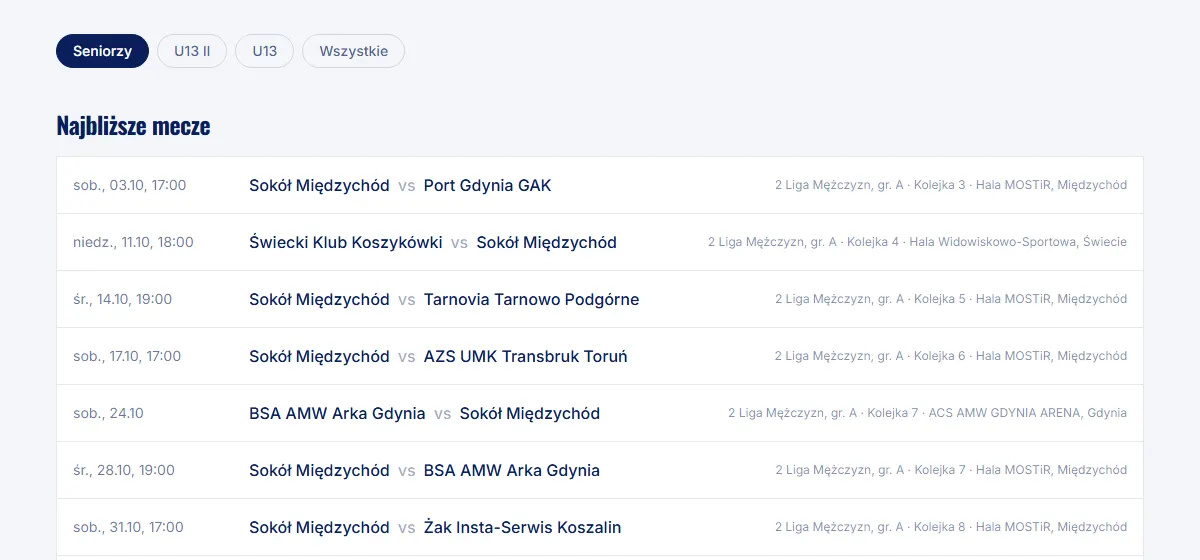The image size is (1200, 560).
Task: Open the Świecki Klub Koszykówki match row
Action: click(x=600, y=242)
